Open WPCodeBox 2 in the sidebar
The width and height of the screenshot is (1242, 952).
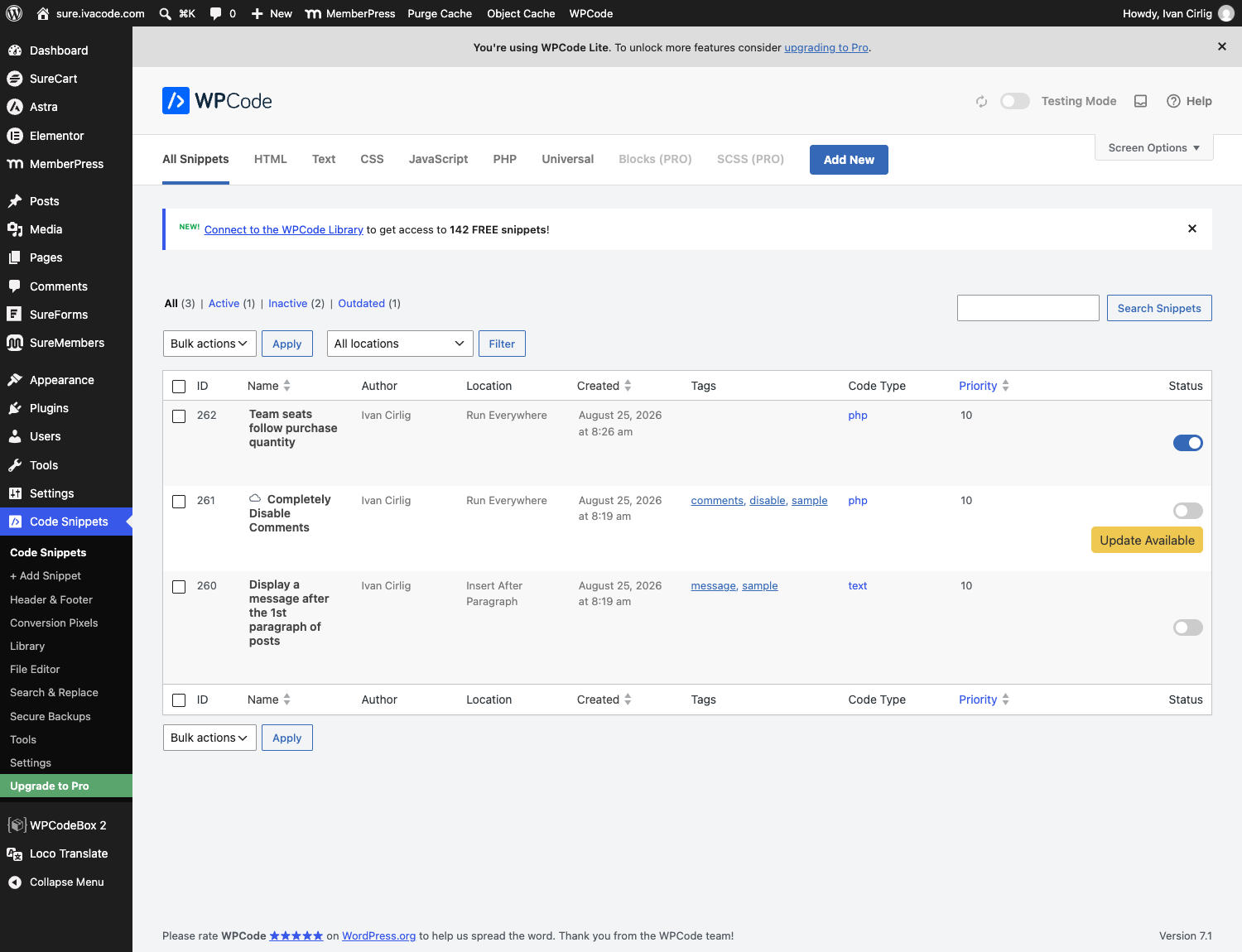[66, 825]
